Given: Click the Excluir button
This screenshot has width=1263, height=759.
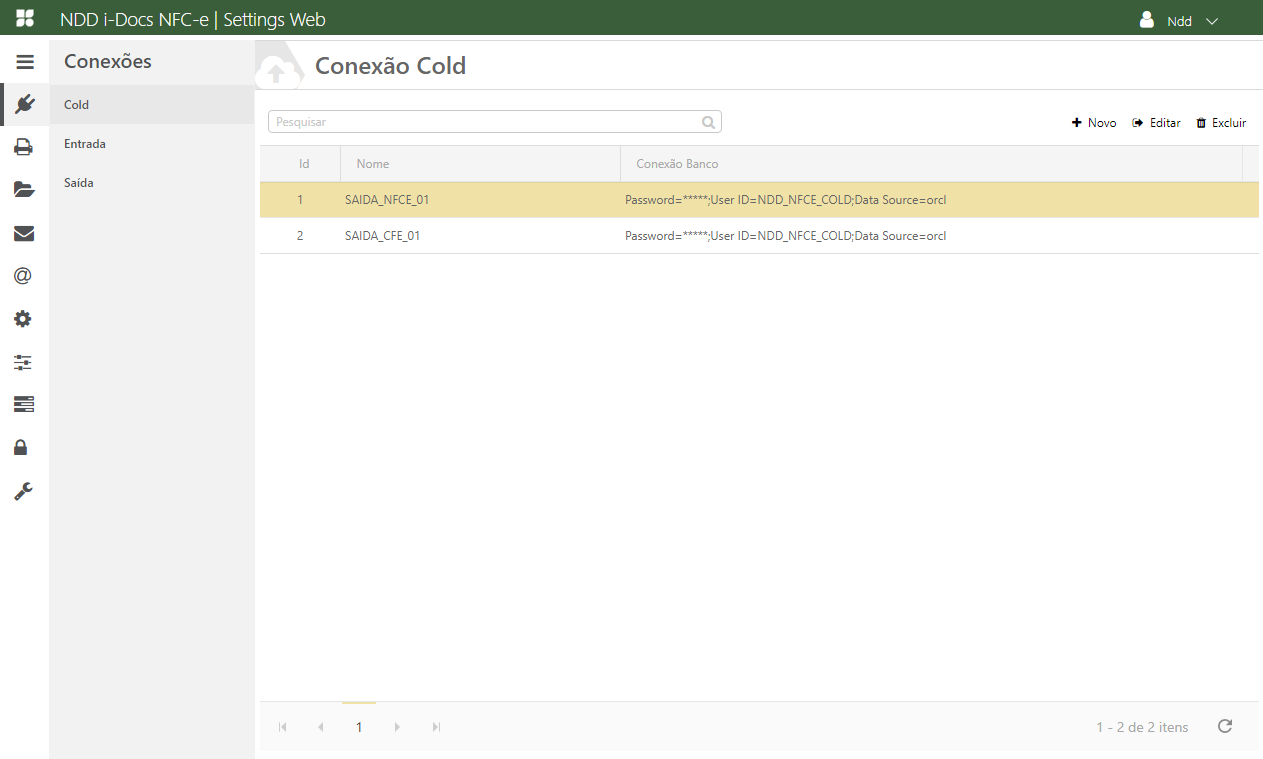Looking at the screenshot, I should tap(1221, 123).
